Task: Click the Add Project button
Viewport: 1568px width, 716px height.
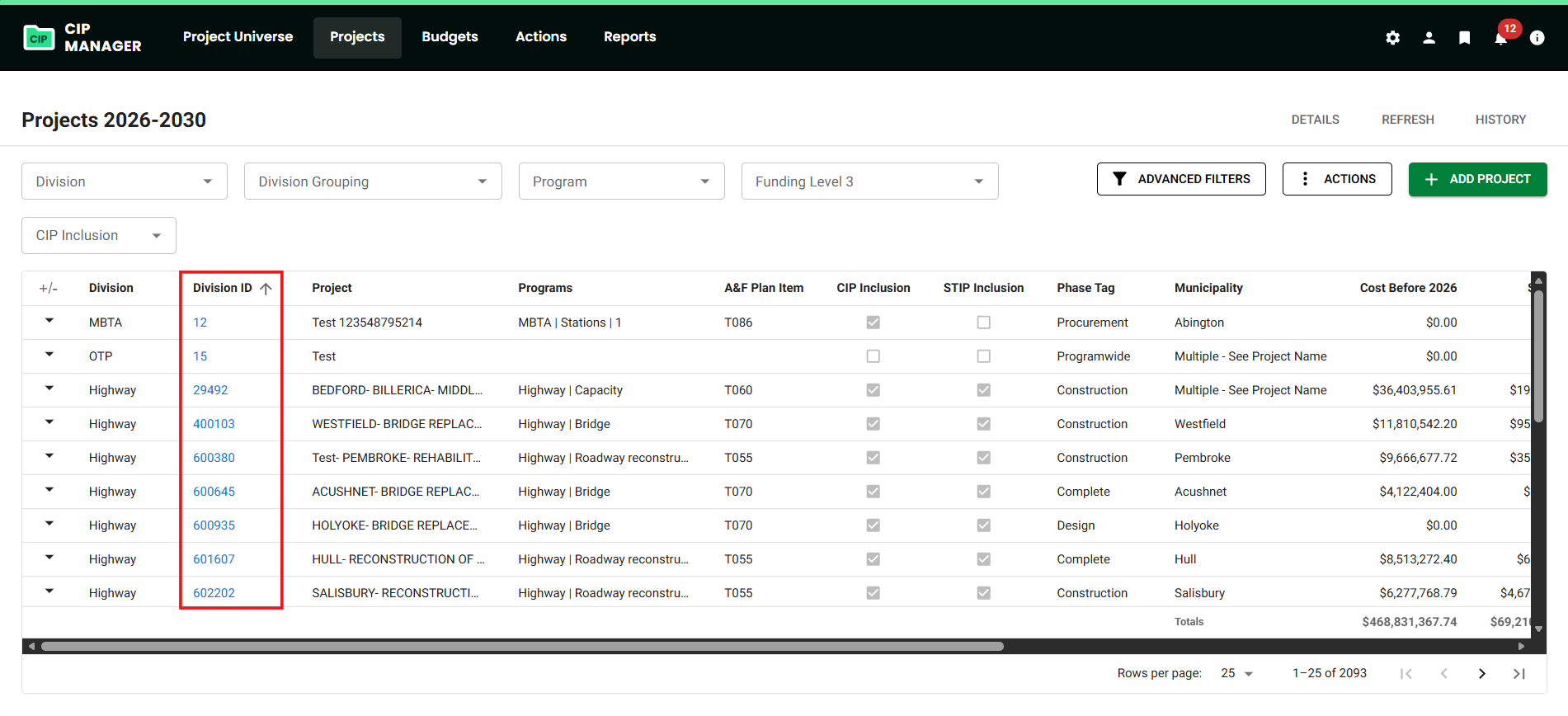Action: [1477, 179]
